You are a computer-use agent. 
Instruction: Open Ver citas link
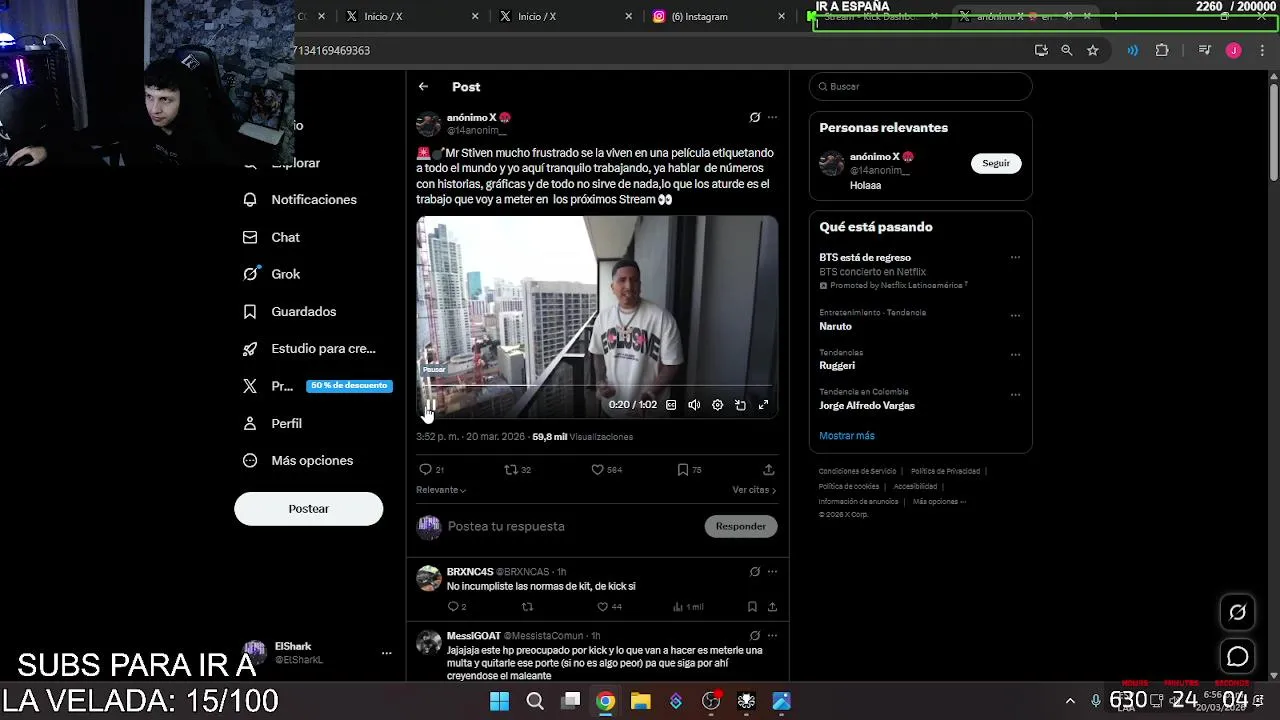[754, 490]
